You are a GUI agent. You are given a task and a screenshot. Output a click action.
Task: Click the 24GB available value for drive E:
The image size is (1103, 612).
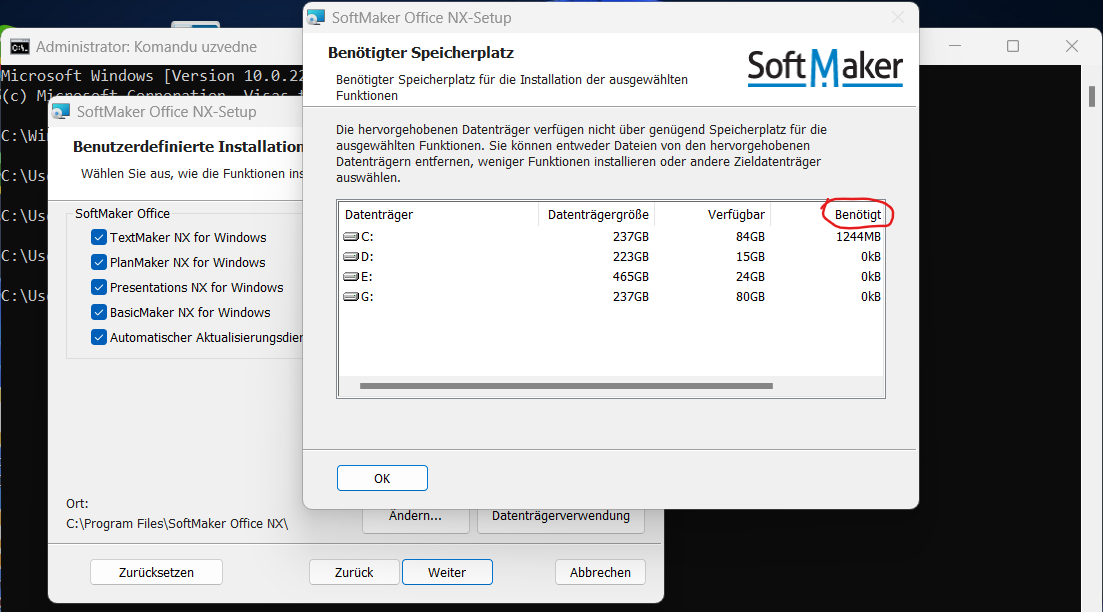(x=750, y=276)
